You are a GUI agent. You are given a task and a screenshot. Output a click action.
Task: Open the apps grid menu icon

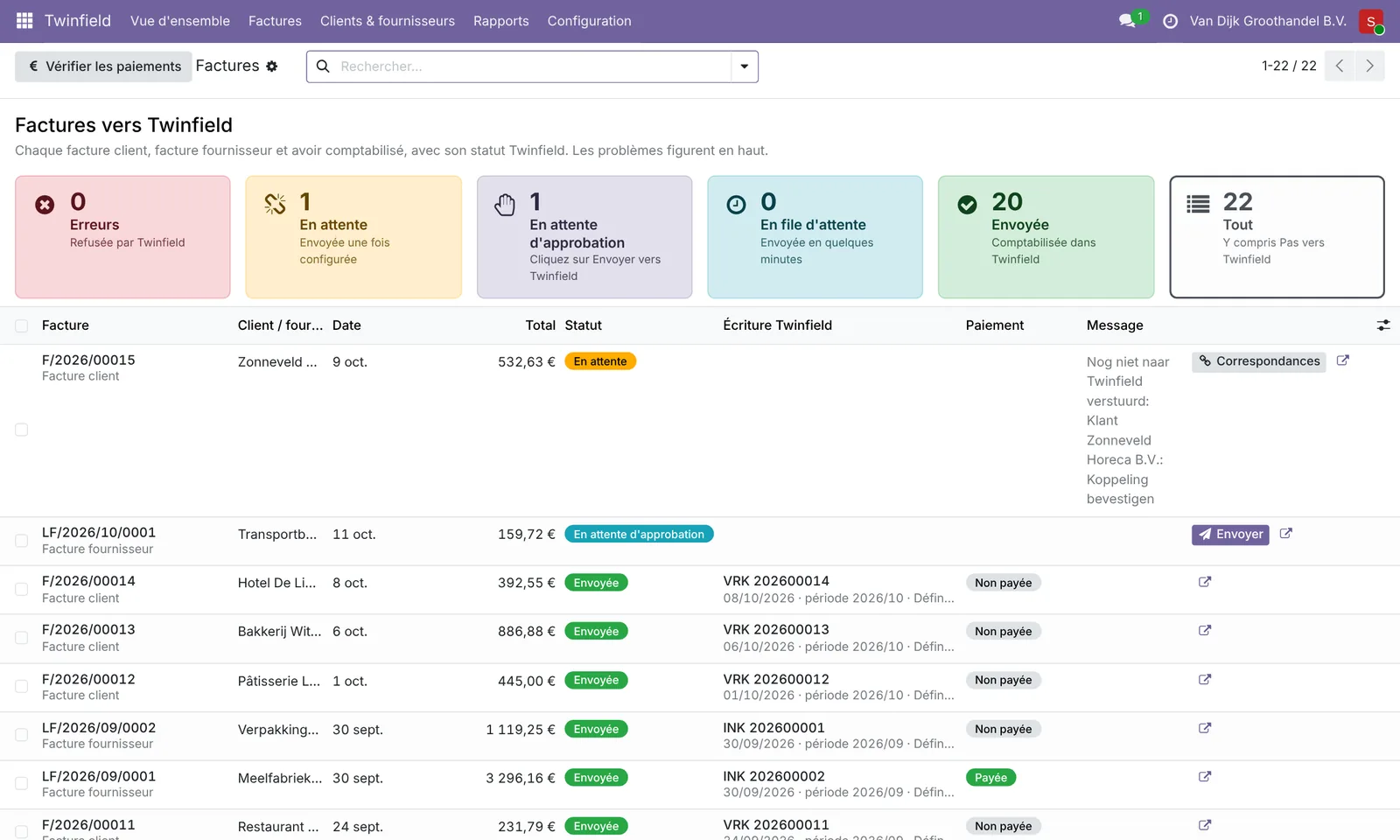tap(24, 21)
